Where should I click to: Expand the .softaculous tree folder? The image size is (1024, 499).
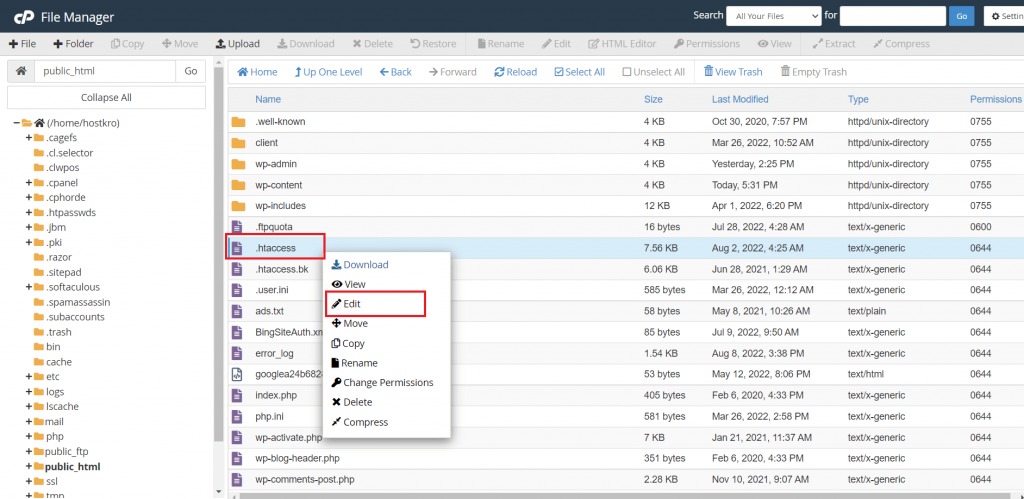pyautogui.click(x=29, y=287)
